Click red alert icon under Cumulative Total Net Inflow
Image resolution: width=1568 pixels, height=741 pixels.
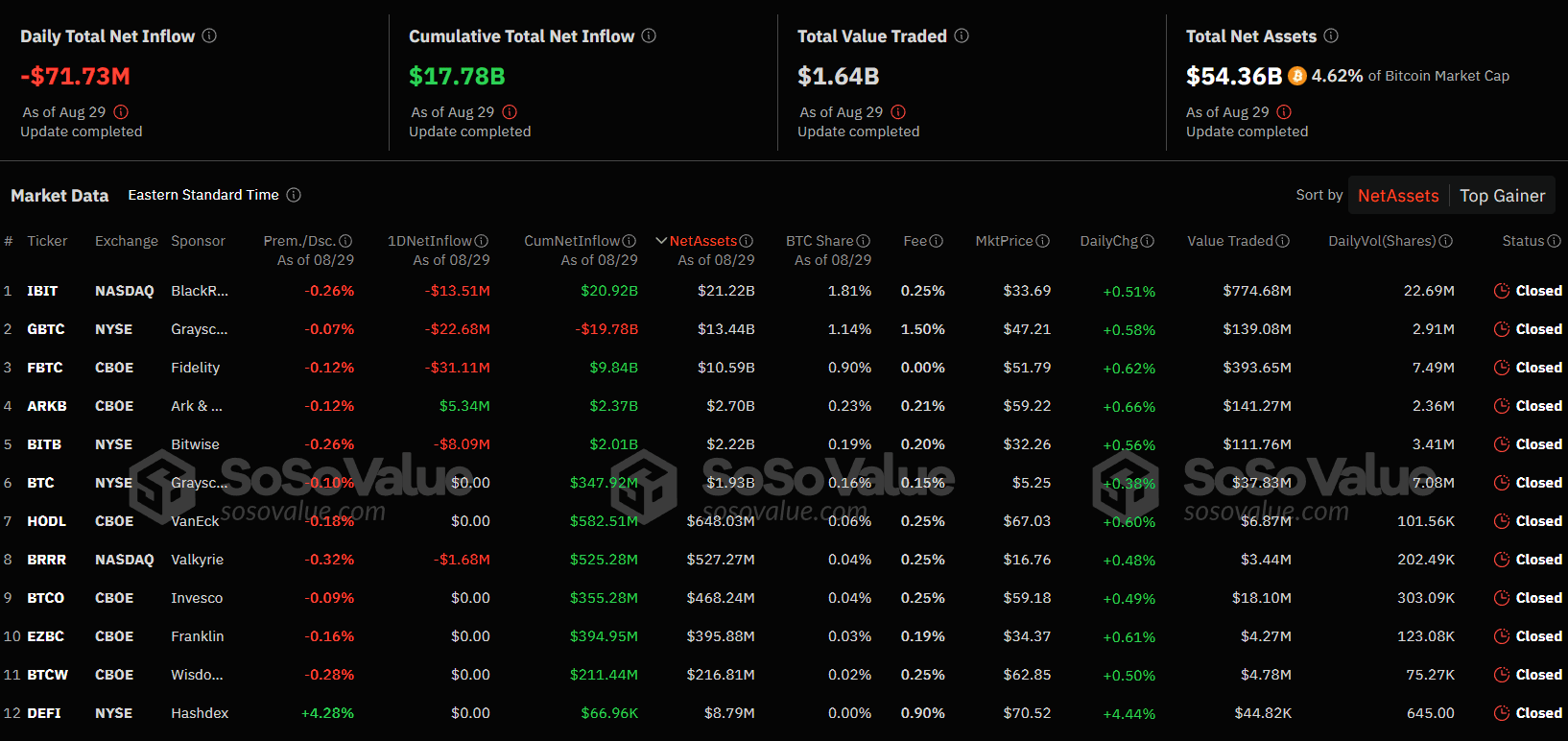coord(510,112)
